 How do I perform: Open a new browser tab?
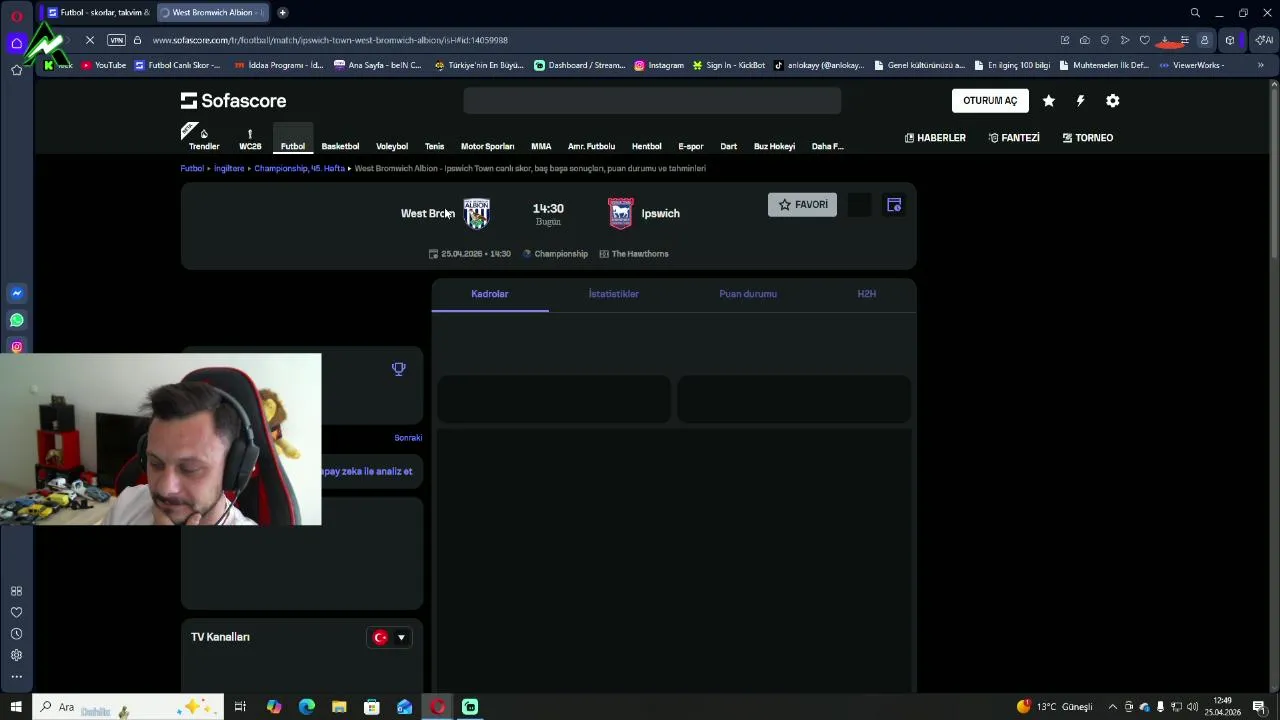282,12
